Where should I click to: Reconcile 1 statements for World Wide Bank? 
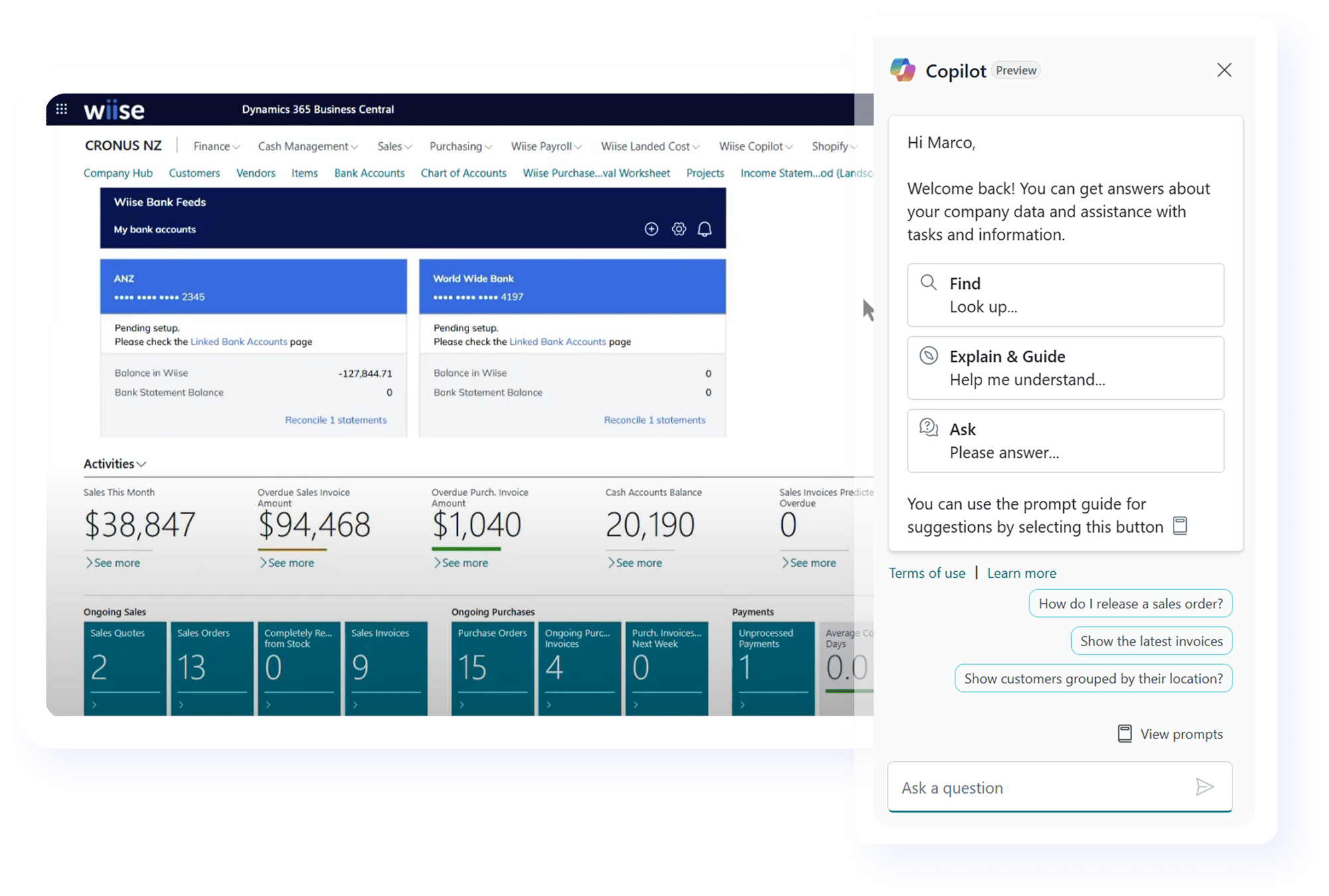click(x=655, y=420)
